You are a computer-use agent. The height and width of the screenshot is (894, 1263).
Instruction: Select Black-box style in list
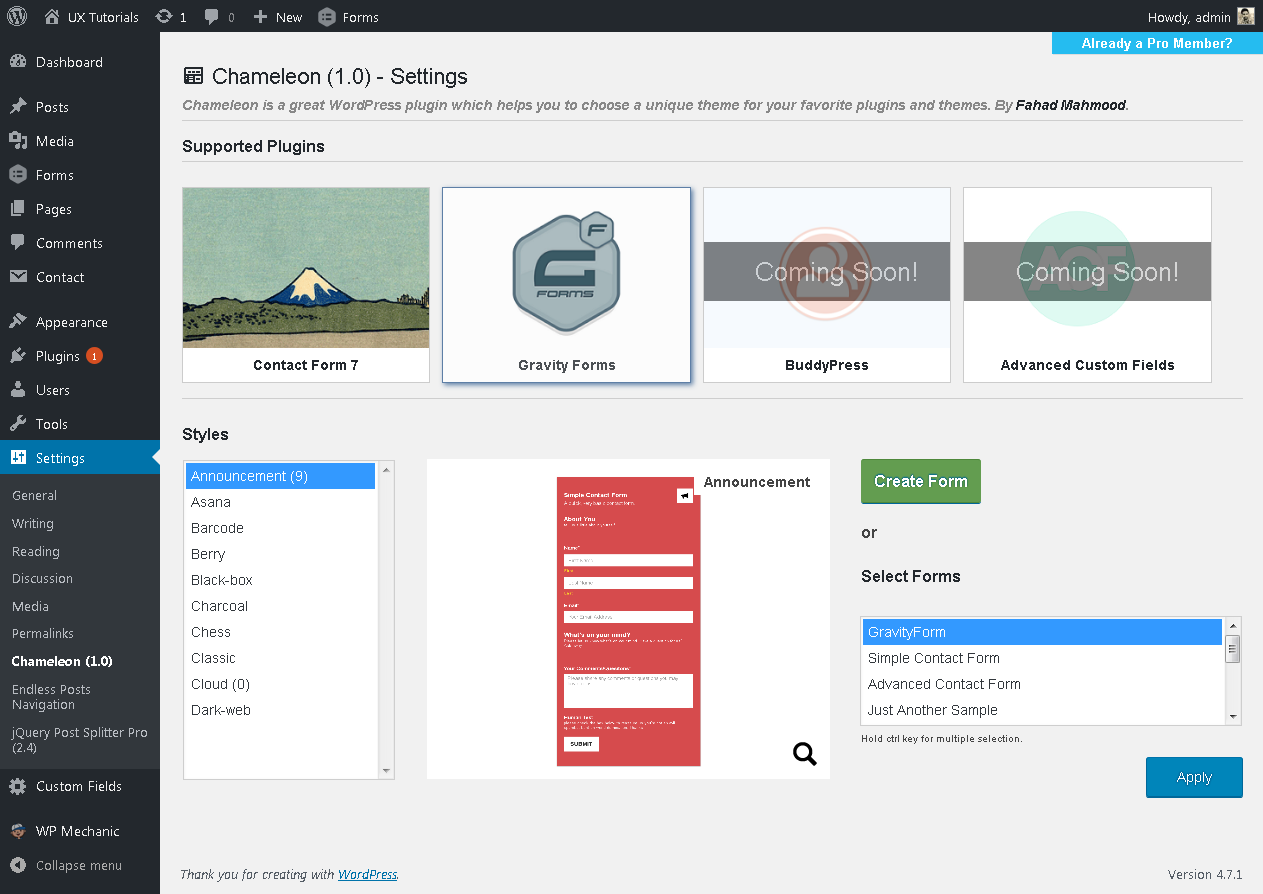pos(280,580)
